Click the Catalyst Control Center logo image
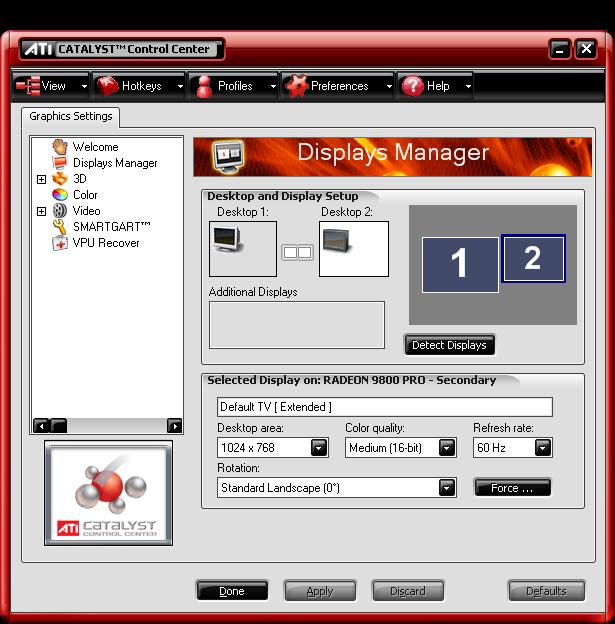615x624 pixels. point(108,493)
